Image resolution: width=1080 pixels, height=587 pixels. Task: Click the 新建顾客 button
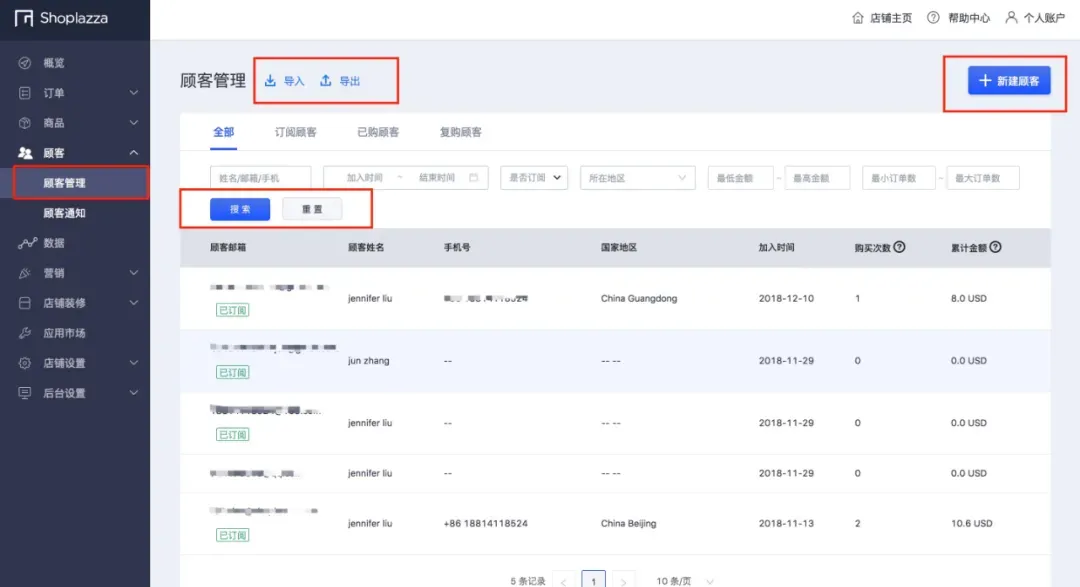pyautogui.click(x=1009, y=81)
